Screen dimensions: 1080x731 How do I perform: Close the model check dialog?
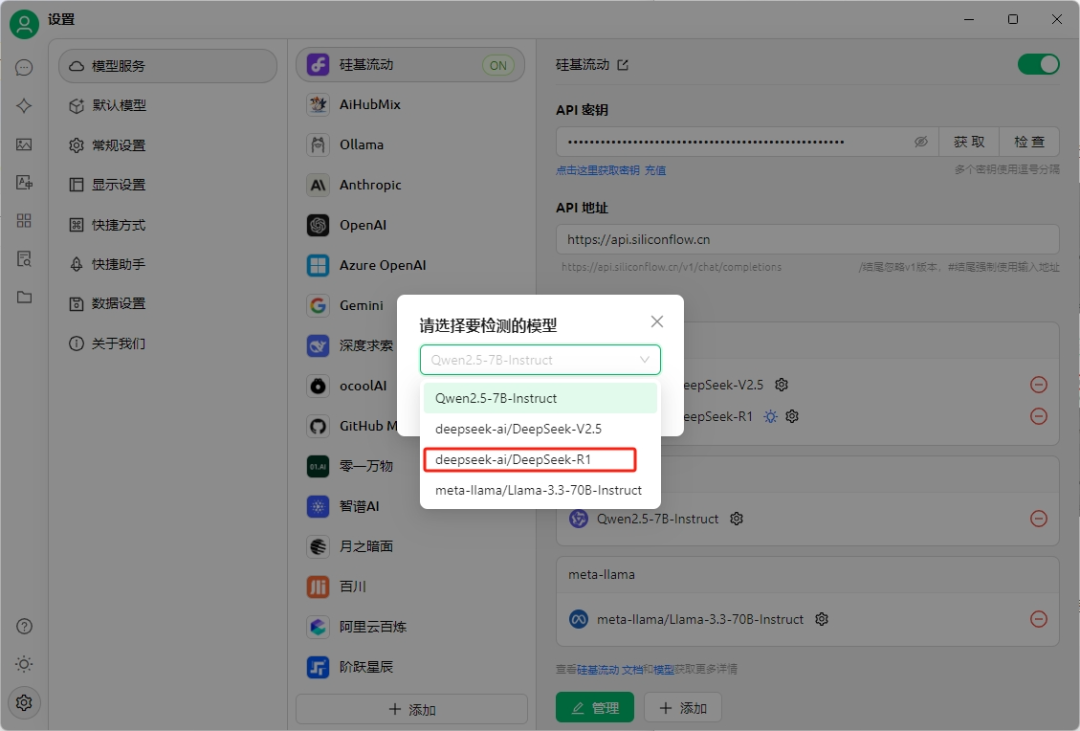pyautogui.click(x=657, y=322)
